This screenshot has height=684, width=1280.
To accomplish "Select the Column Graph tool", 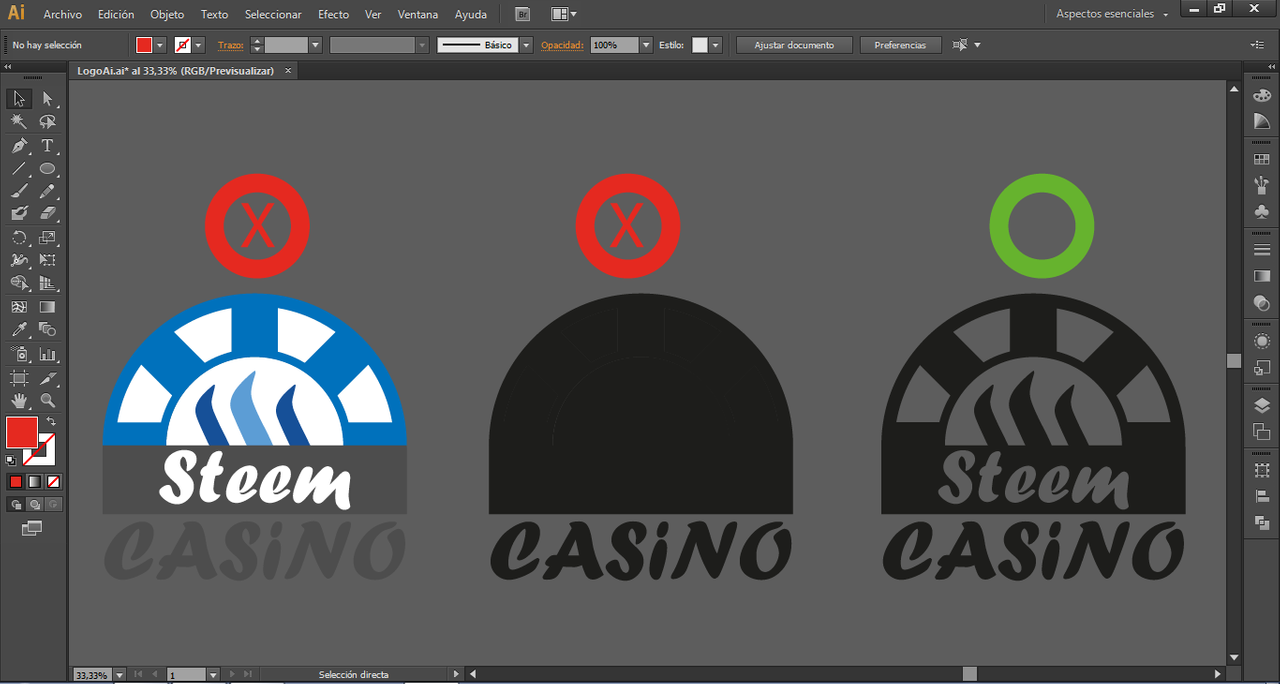I will tap(47, 354).
